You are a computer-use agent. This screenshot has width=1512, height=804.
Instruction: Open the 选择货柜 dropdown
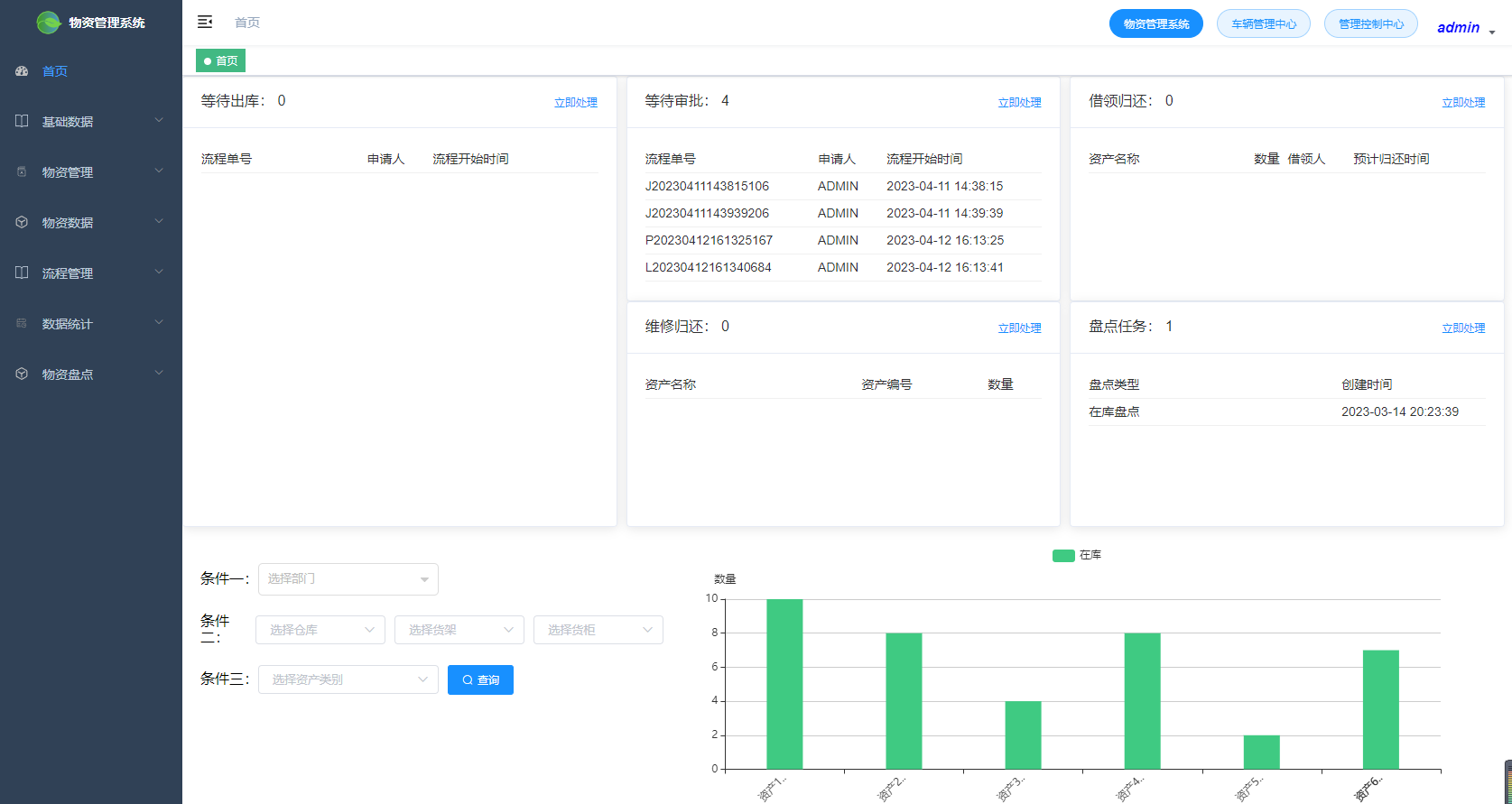tap(598, 630)
